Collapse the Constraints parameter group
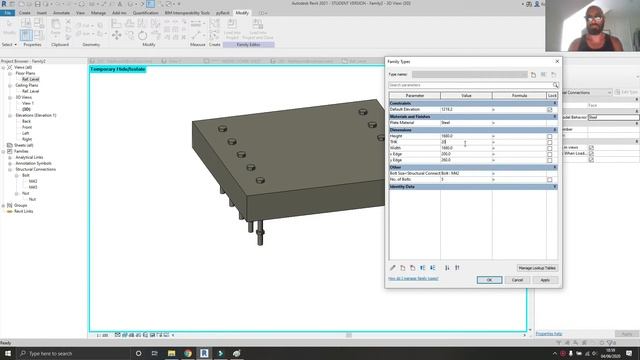 coord(555,103)
